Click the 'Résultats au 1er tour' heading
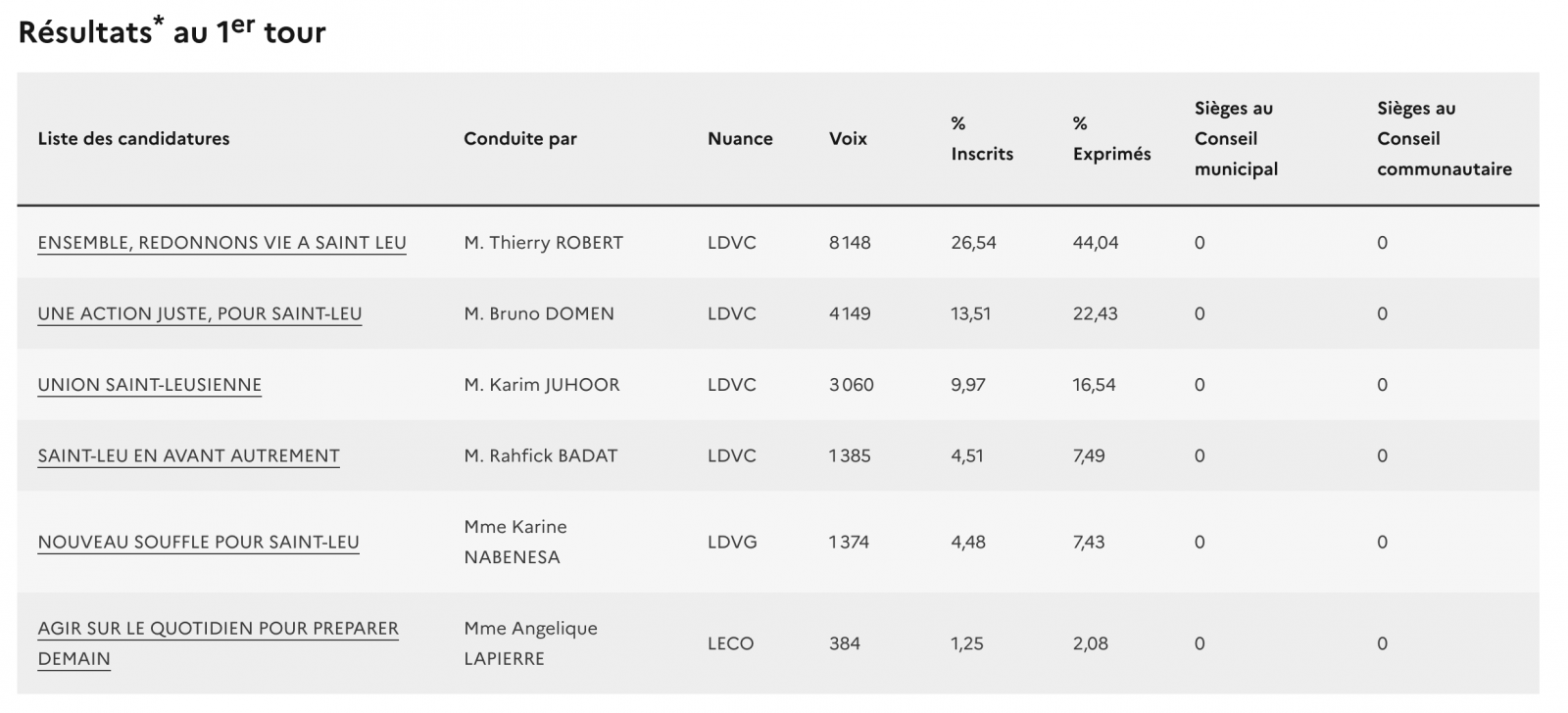Screen dimensions: 1568x713 coord(172,32)
